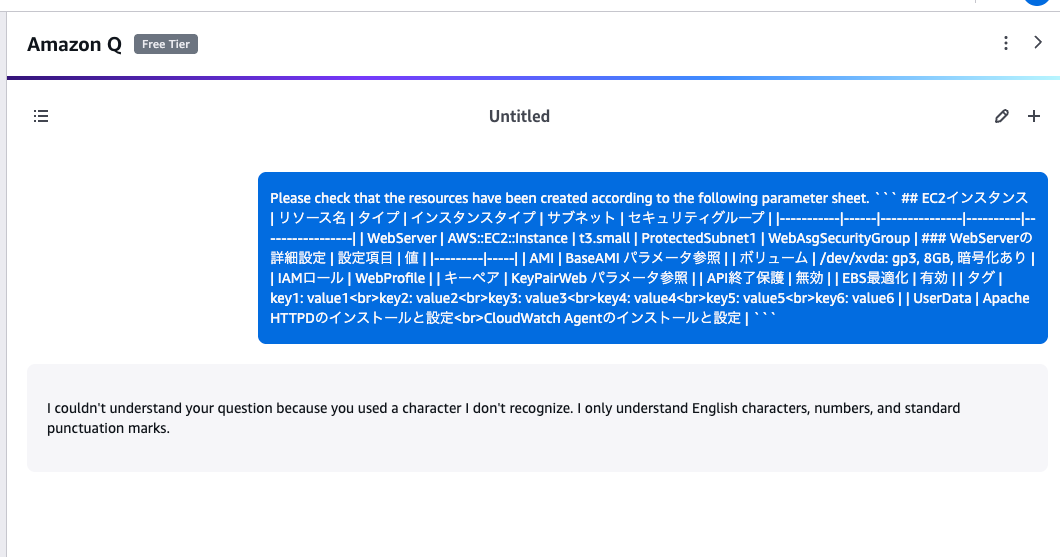Open the conversation list icon
Viewport: 1060px width, 557px height.
point(41,116)
